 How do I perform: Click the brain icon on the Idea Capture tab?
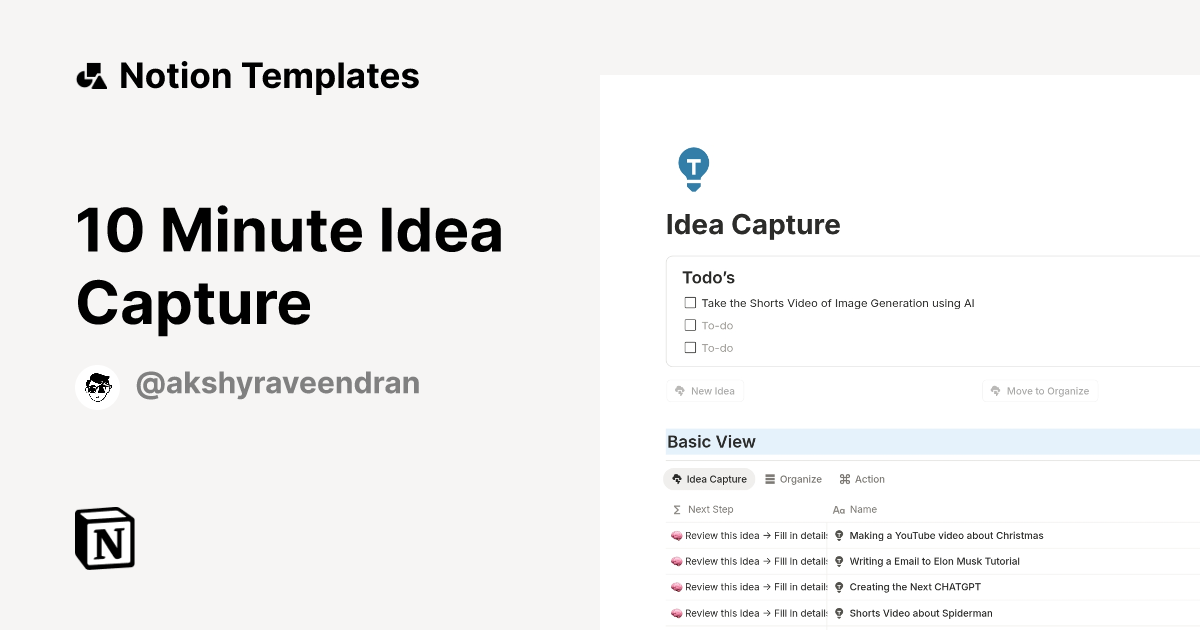(676, 479)
